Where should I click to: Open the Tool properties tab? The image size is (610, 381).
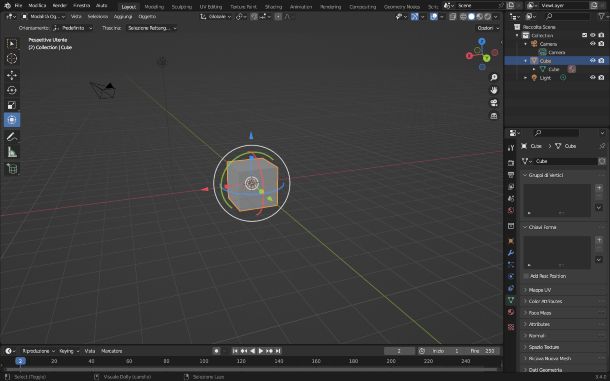point(511,147)
